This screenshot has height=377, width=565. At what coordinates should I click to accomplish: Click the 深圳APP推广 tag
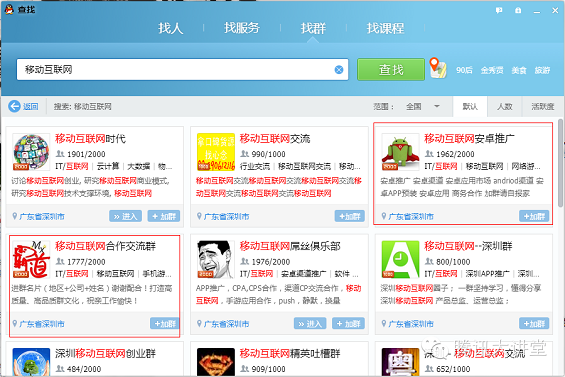[x=487, y=274]
